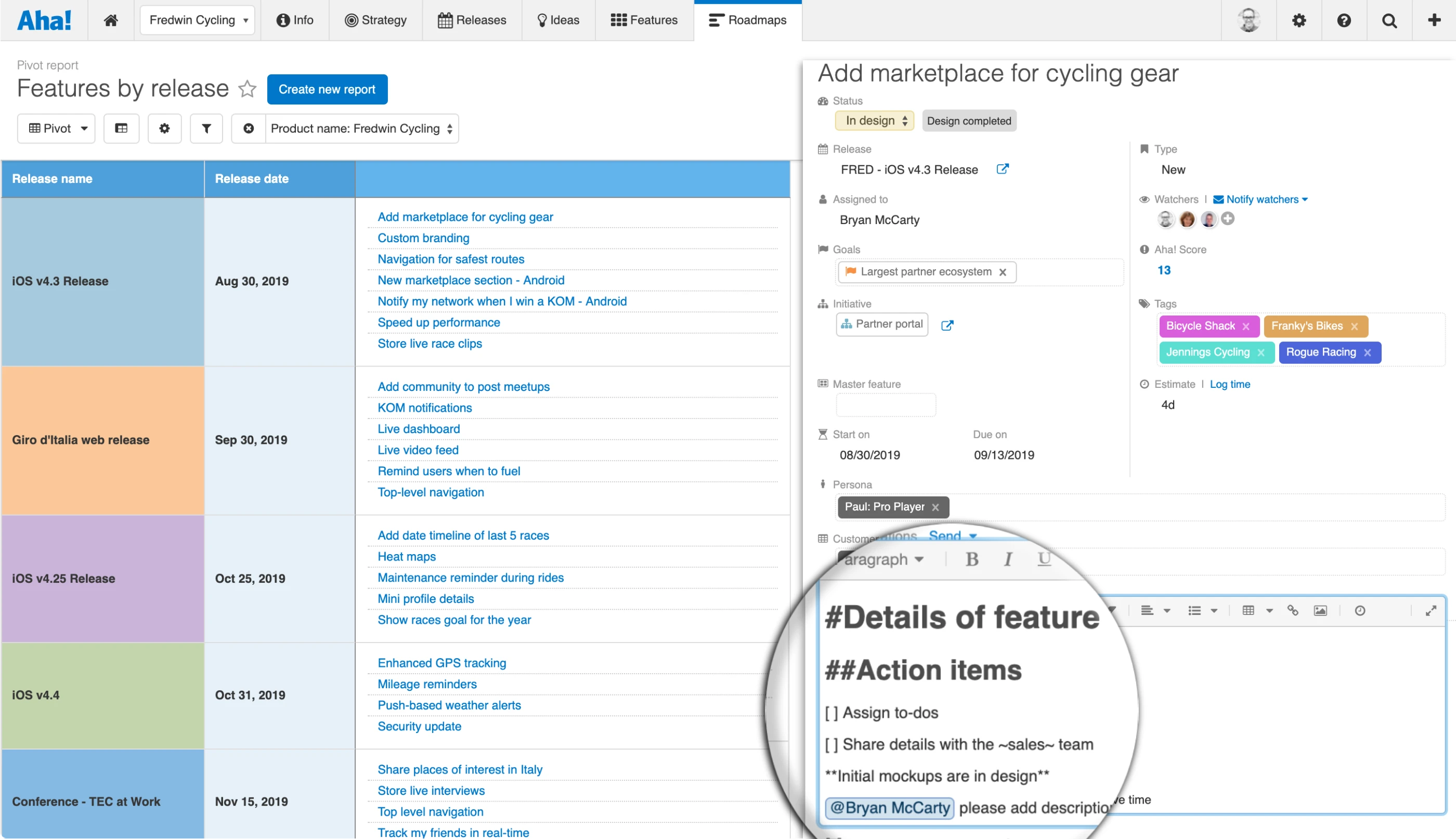The height and width of the screenshot is (839, 1456).
Task: Switch to the Releases tab
Action: point(472,20)
